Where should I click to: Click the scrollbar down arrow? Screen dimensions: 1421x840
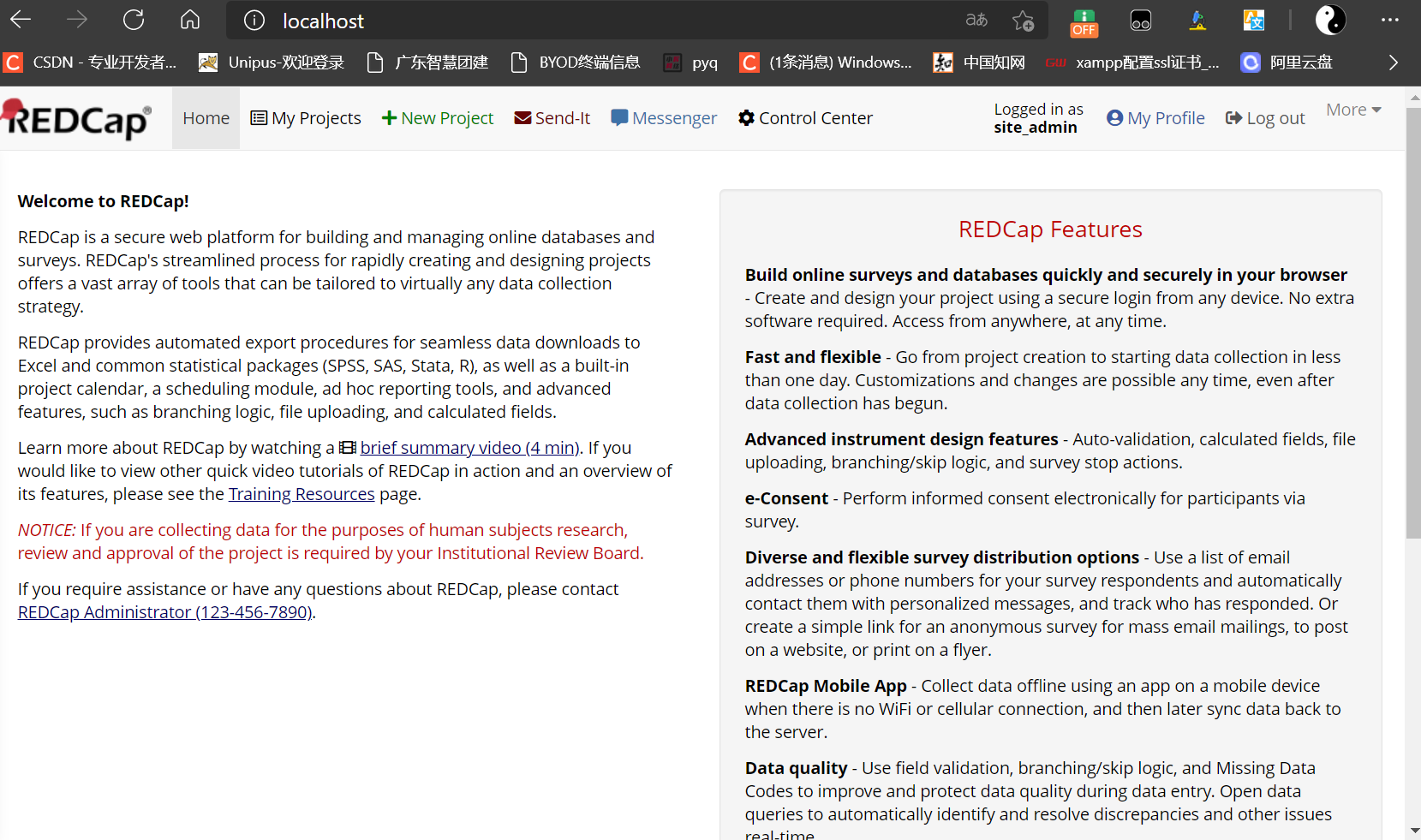point(1413,831)
